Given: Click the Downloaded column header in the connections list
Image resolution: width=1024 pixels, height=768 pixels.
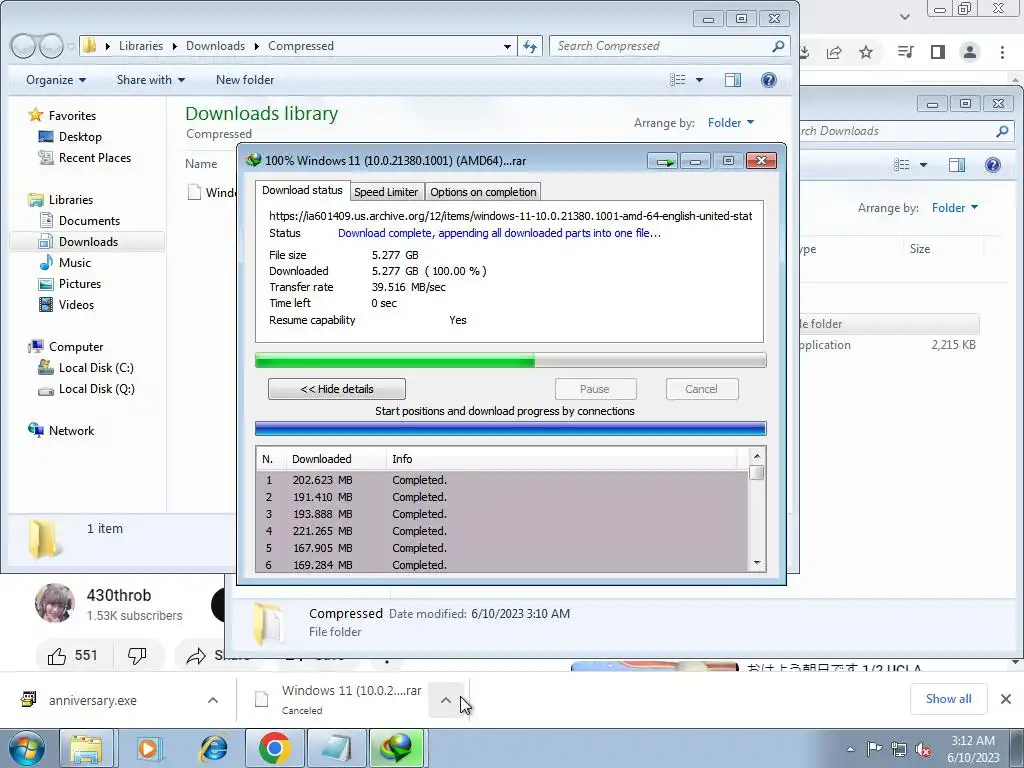Looking at the screenshot, I should point(336,459).
